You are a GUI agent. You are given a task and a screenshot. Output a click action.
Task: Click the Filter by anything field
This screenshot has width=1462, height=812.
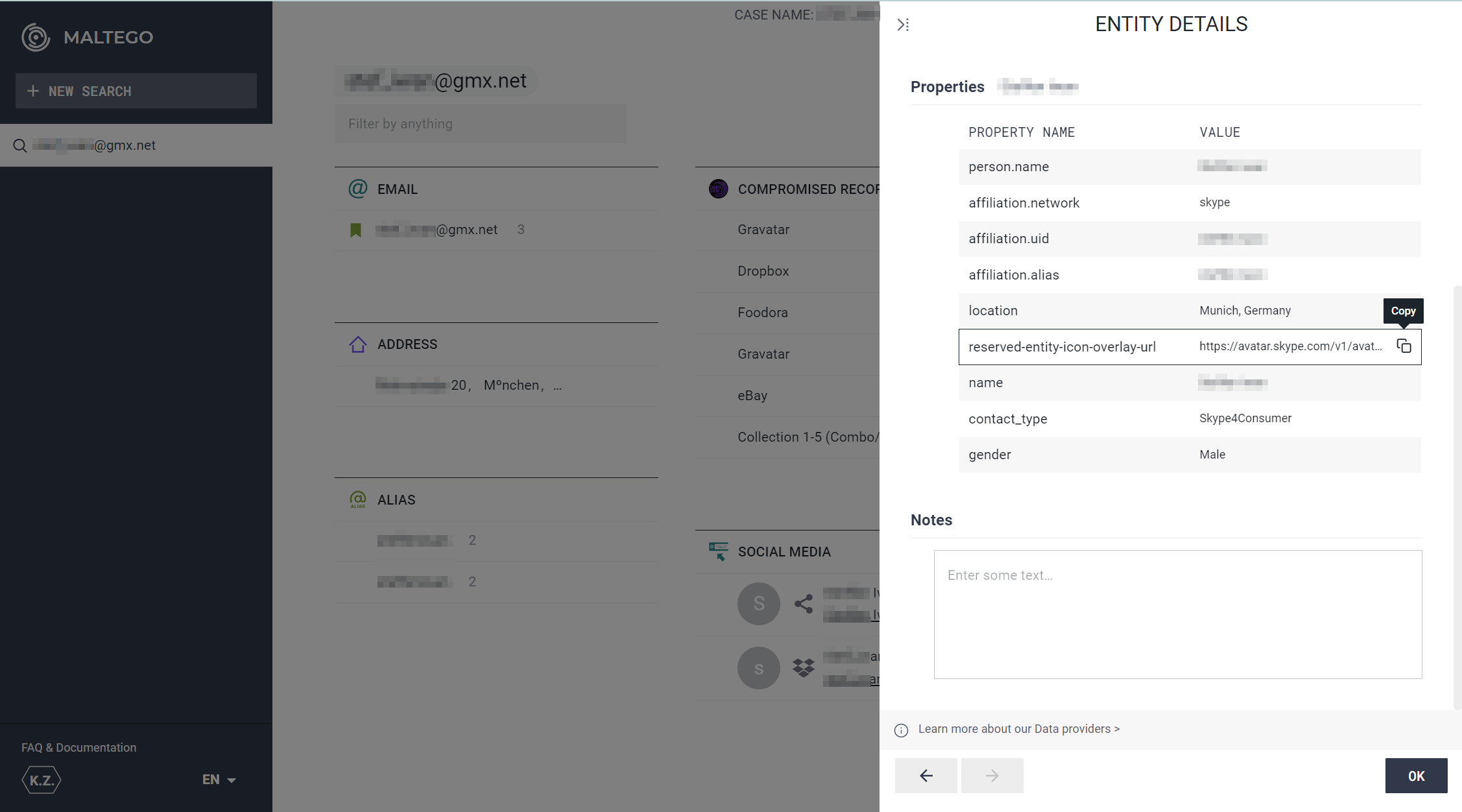coord(481,124)
